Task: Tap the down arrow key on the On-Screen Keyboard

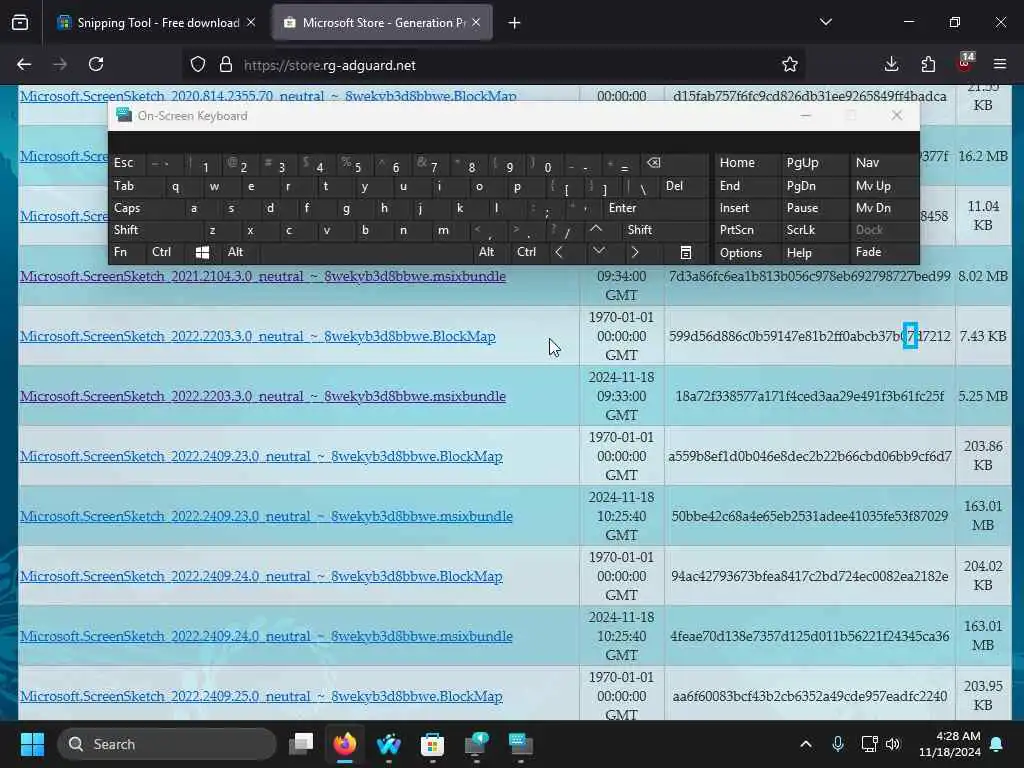Action: pyautogui.click(x=599, y=251)
